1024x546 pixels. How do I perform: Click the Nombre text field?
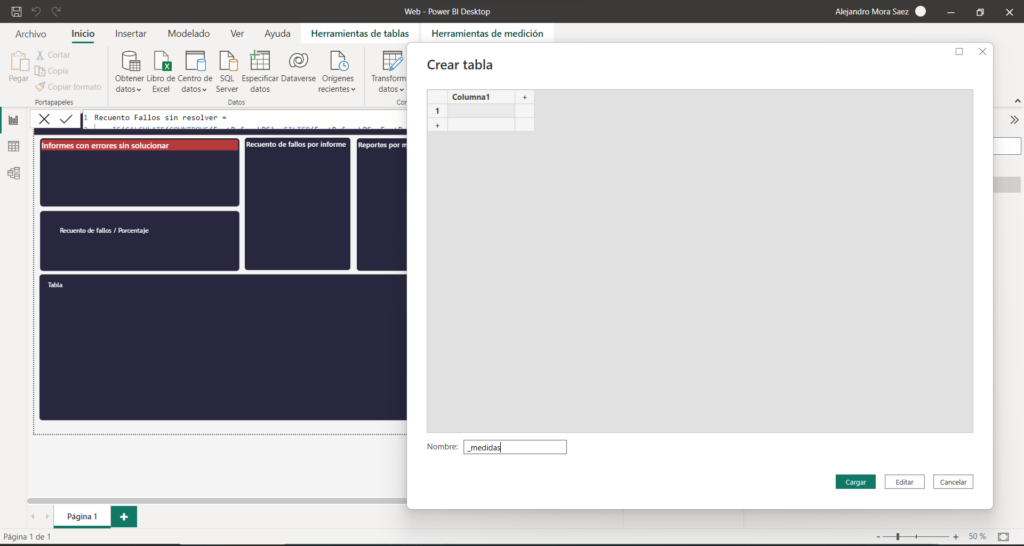tap(515, 448)
